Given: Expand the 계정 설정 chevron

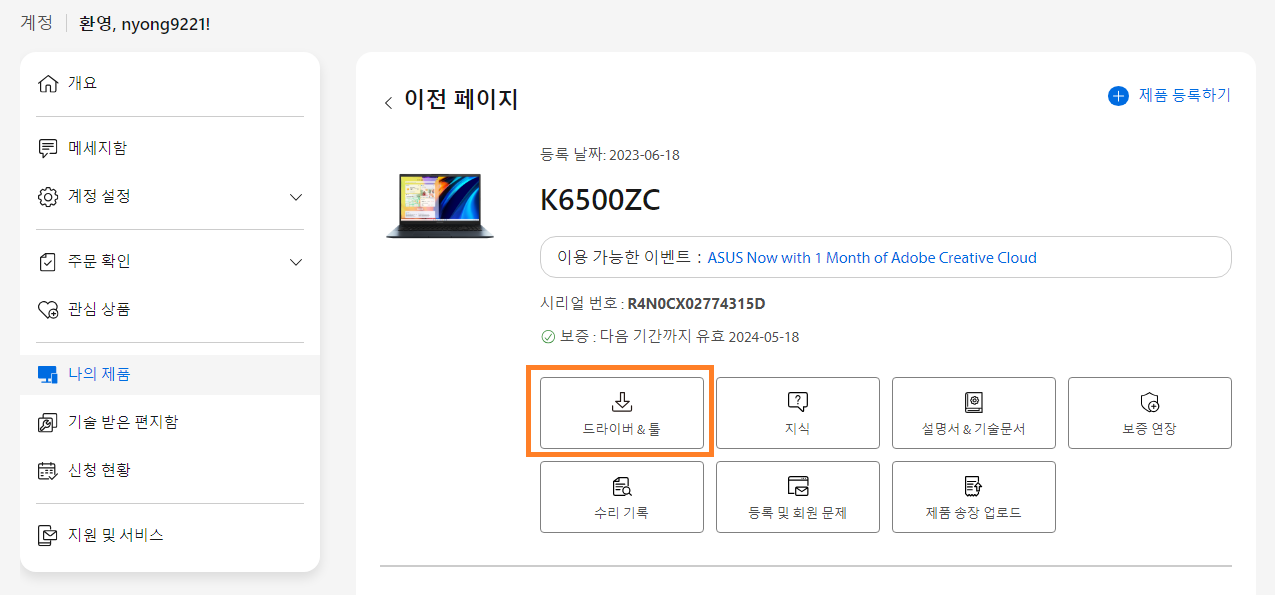Looking at the screenshot, I should [296, 197].
